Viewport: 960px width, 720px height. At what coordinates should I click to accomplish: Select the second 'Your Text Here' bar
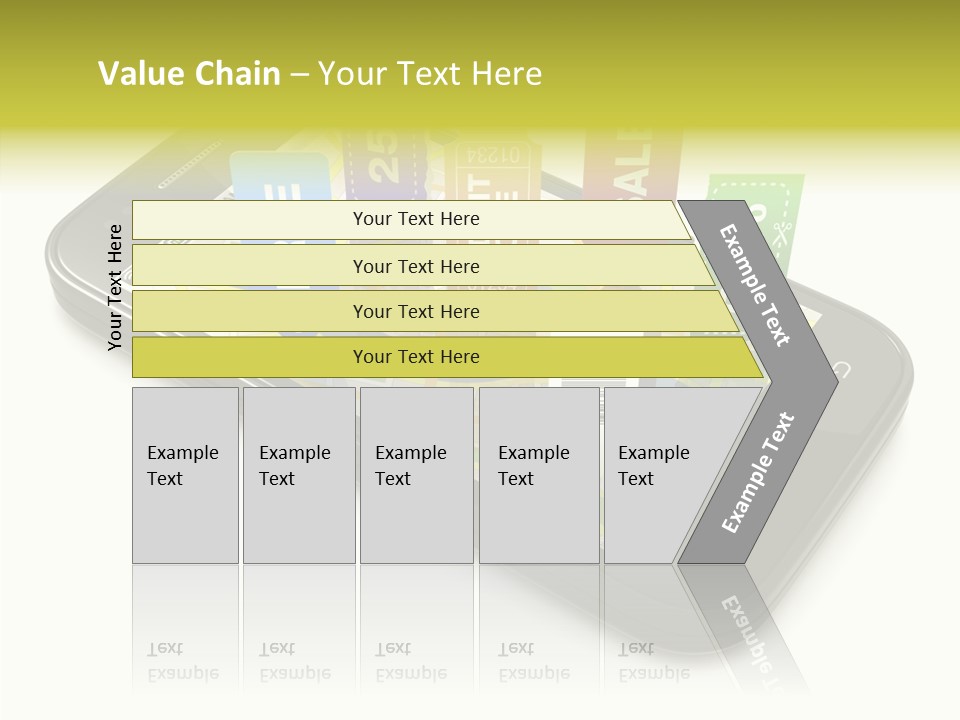[415, 266]
